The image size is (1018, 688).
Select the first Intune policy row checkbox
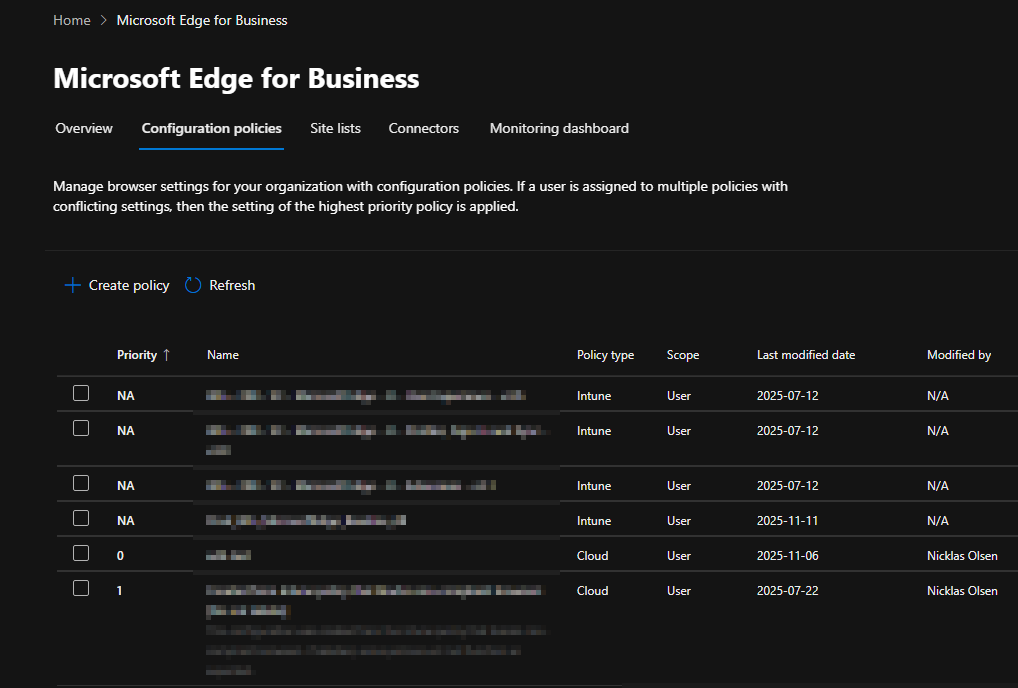81,394
